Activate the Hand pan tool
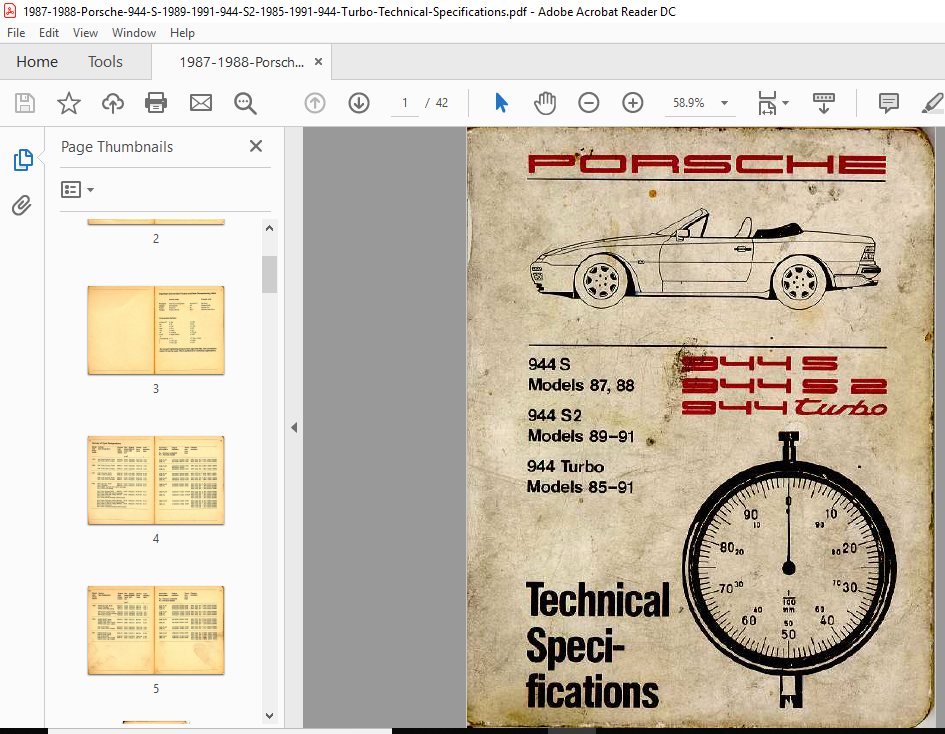Image resolution: width=945 pixels, height=734 pixels. click(x=545, y=103)
